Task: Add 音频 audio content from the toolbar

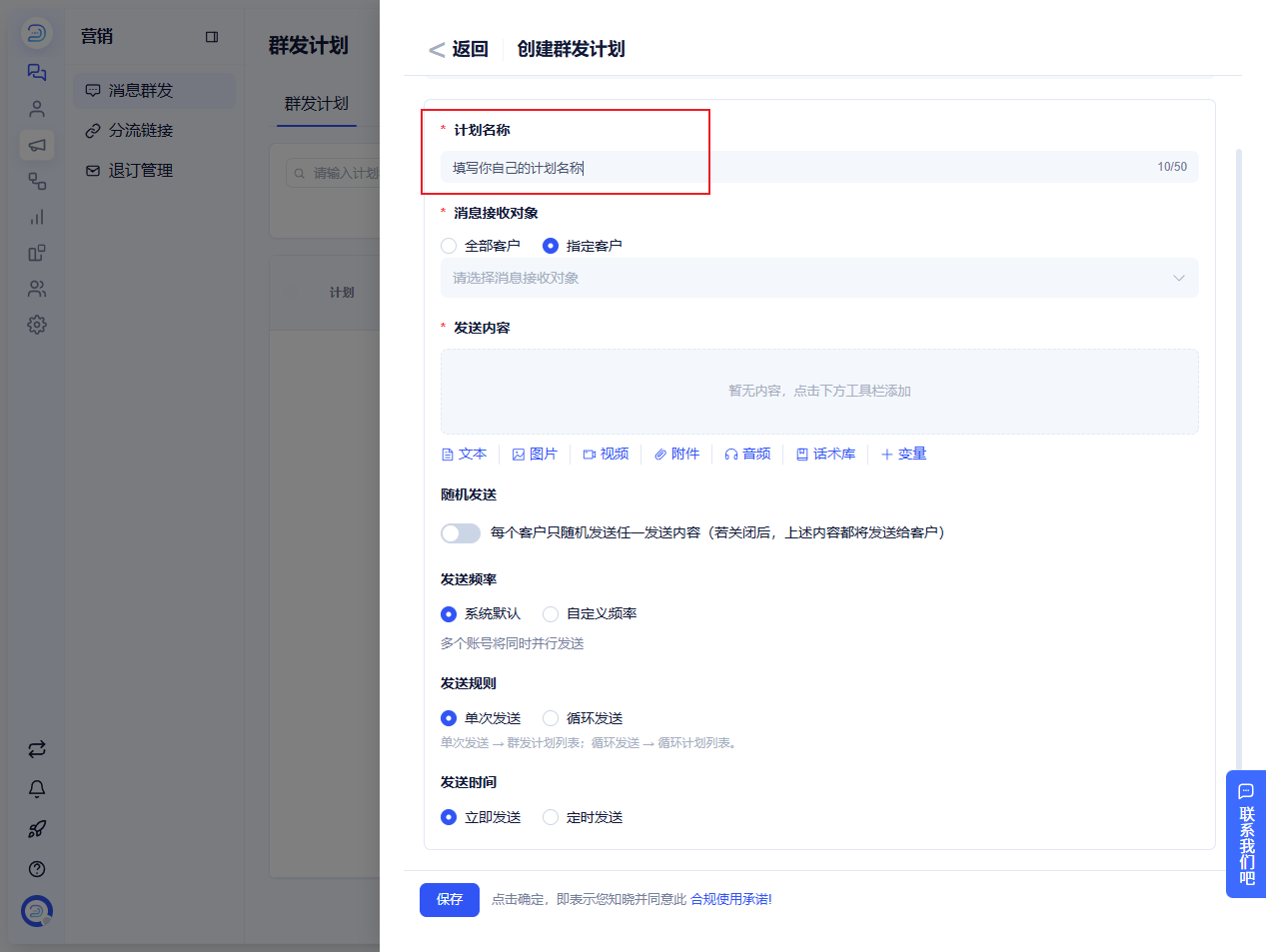Action: tap(747, 454)
